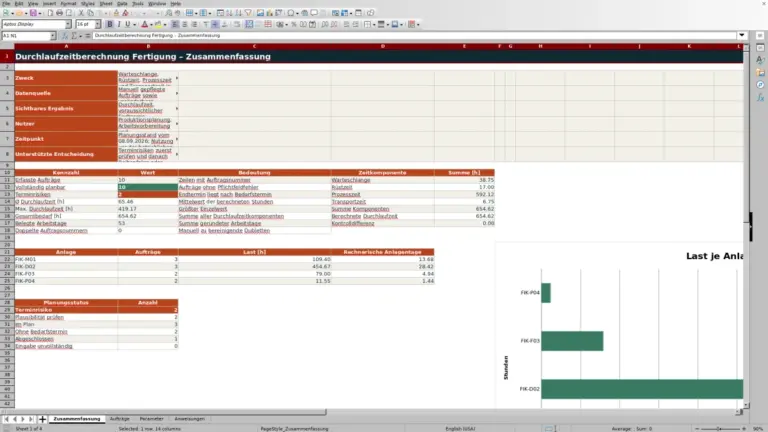The width and height of the screenshot is (768, 432).
Task: Insert a comment via toolbar icon
Action: click(314, 13)
